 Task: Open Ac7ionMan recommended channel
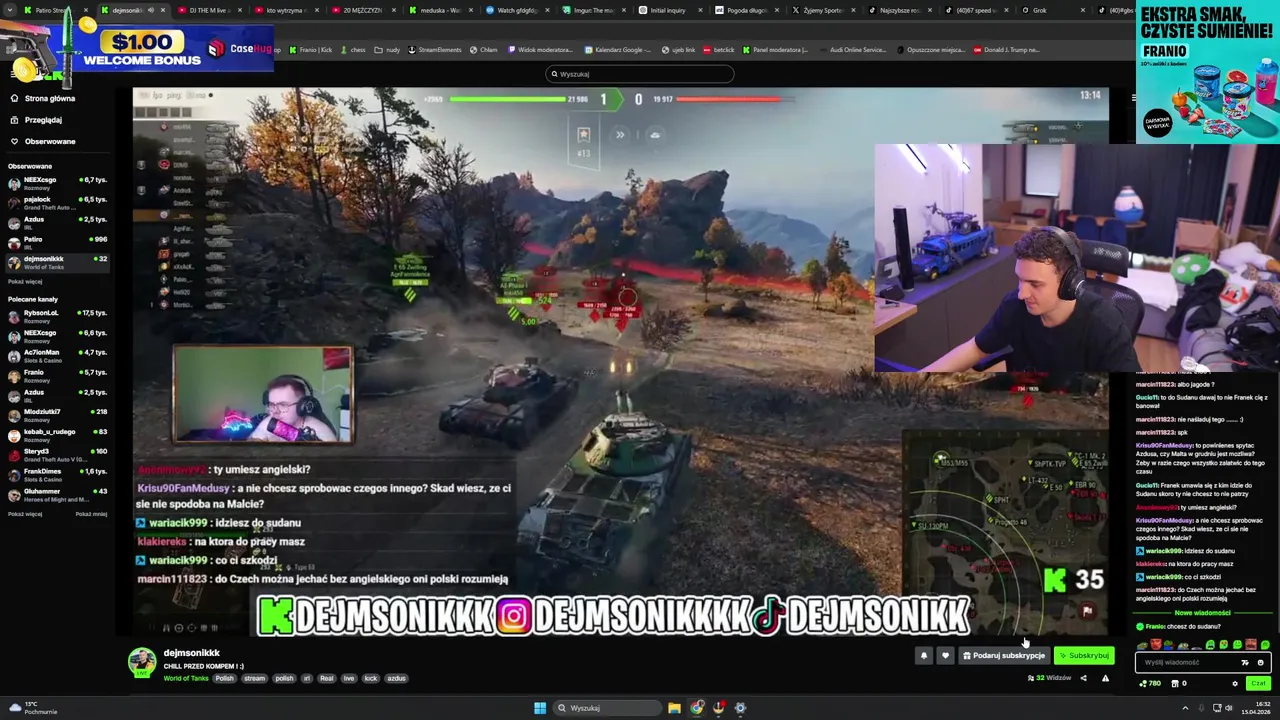(x=58, y=355)
